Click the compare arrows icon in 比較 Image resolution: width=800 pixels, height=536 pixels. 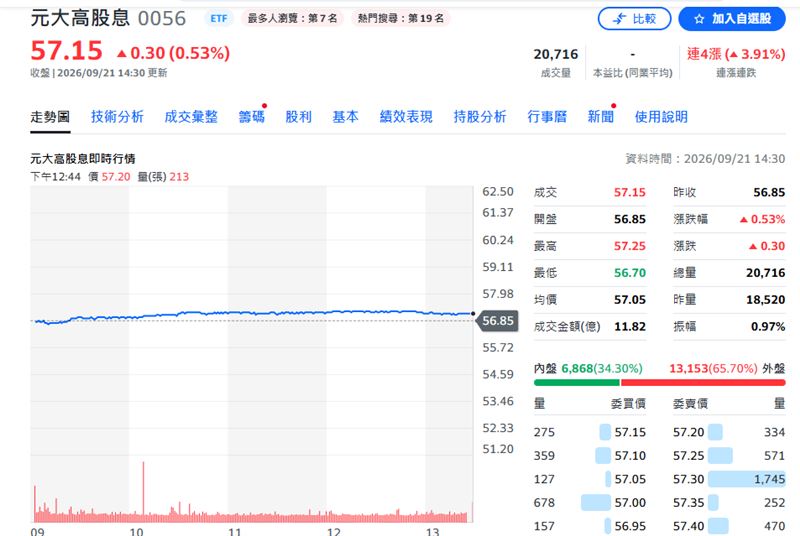(619, 19)
